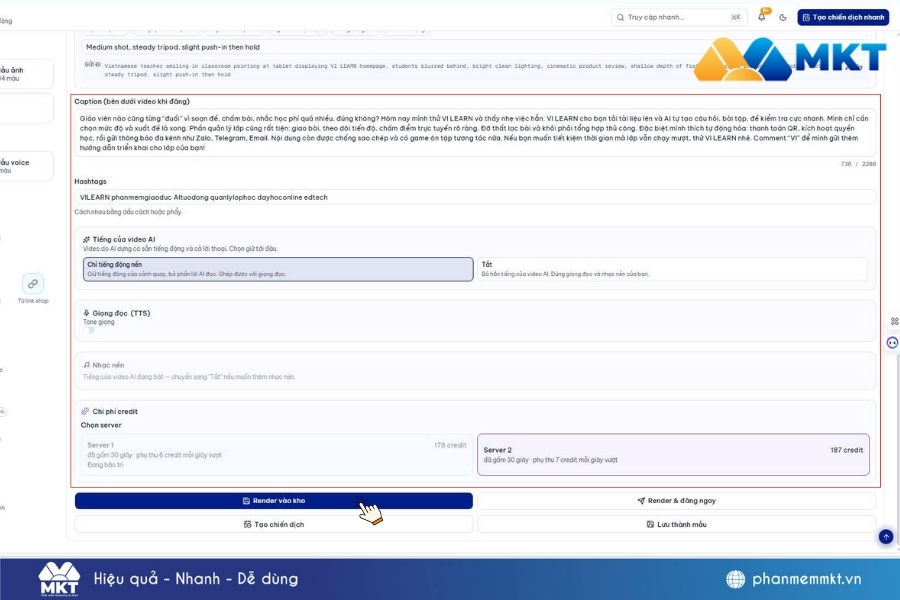Click the 'Cách nhau bằng dấu cách hoặc phẩy' hint

[x=128, y=212]
